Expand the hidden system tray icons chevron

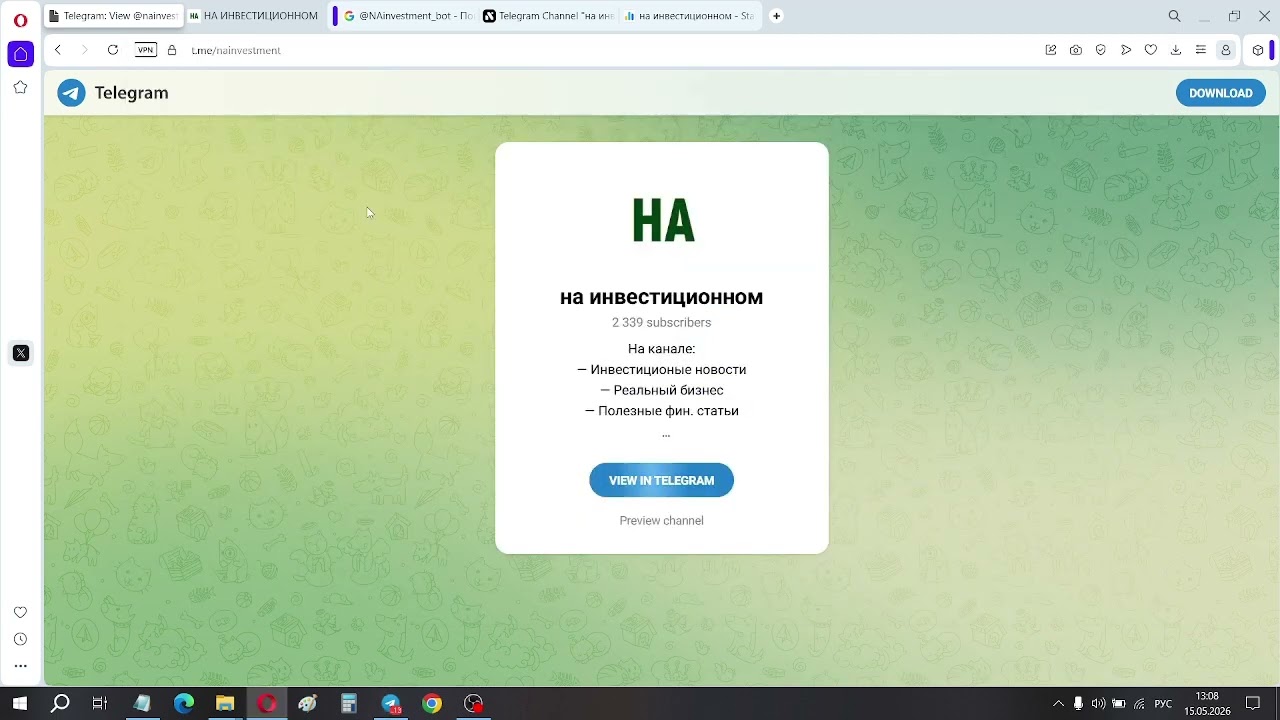pos(1058,704)
